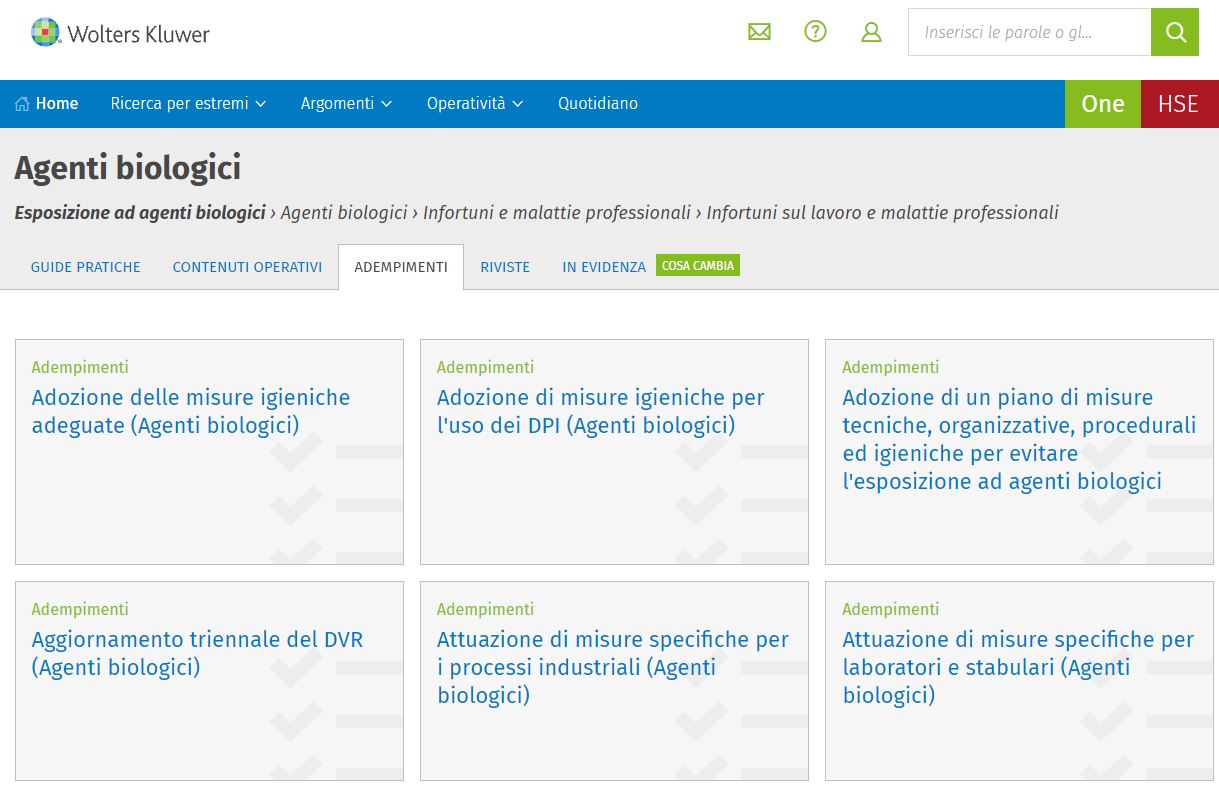The height and width of the screenshot is (786, 1219).
Task: Open Adozione di misure igieniche per DPI
Action: [x=600, y=411]
